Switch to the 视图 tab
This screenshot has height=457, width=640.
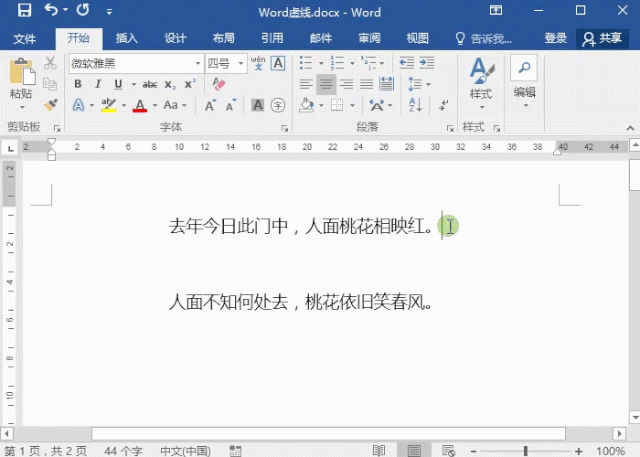pos(418,38)
